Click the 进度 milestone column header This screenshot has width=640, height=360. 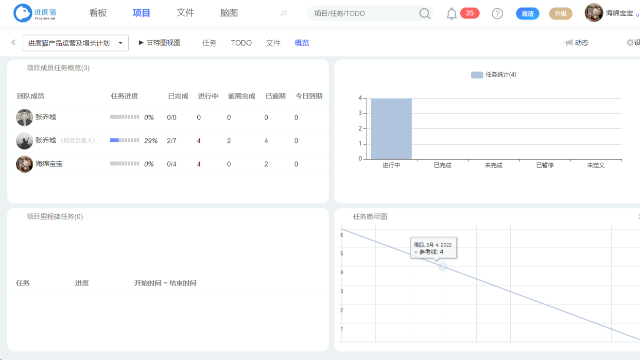pos(82,283)
